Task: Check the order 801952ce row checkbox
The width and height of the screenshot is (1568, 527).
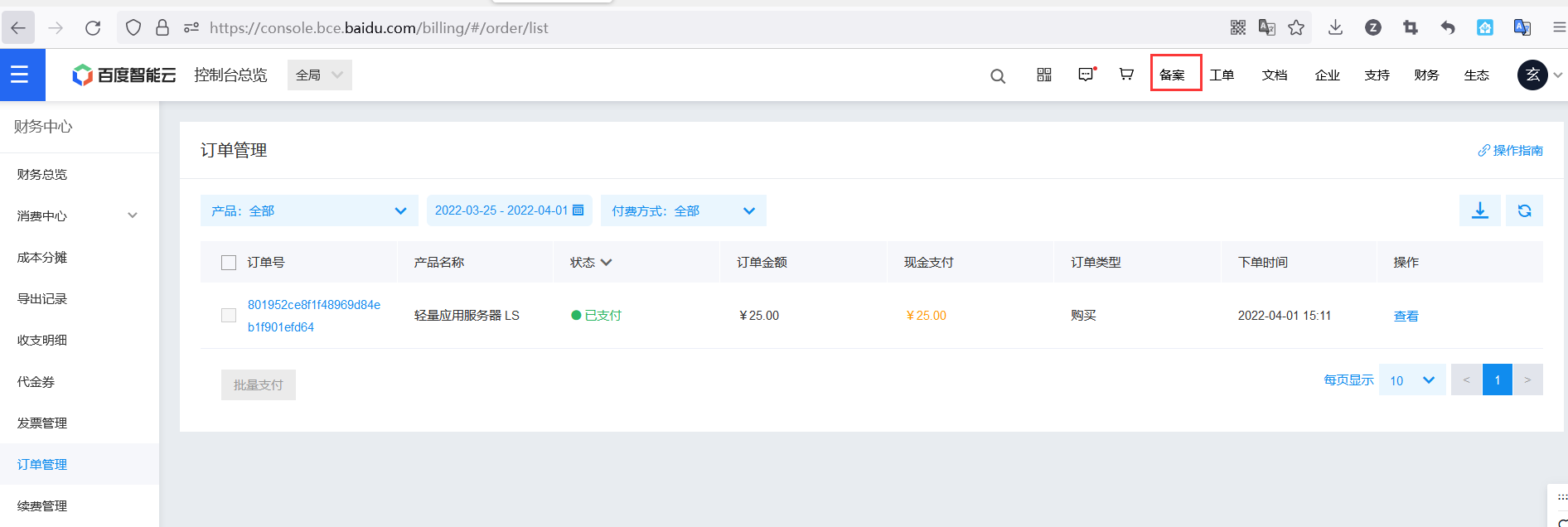Action: tap(229, 316)
